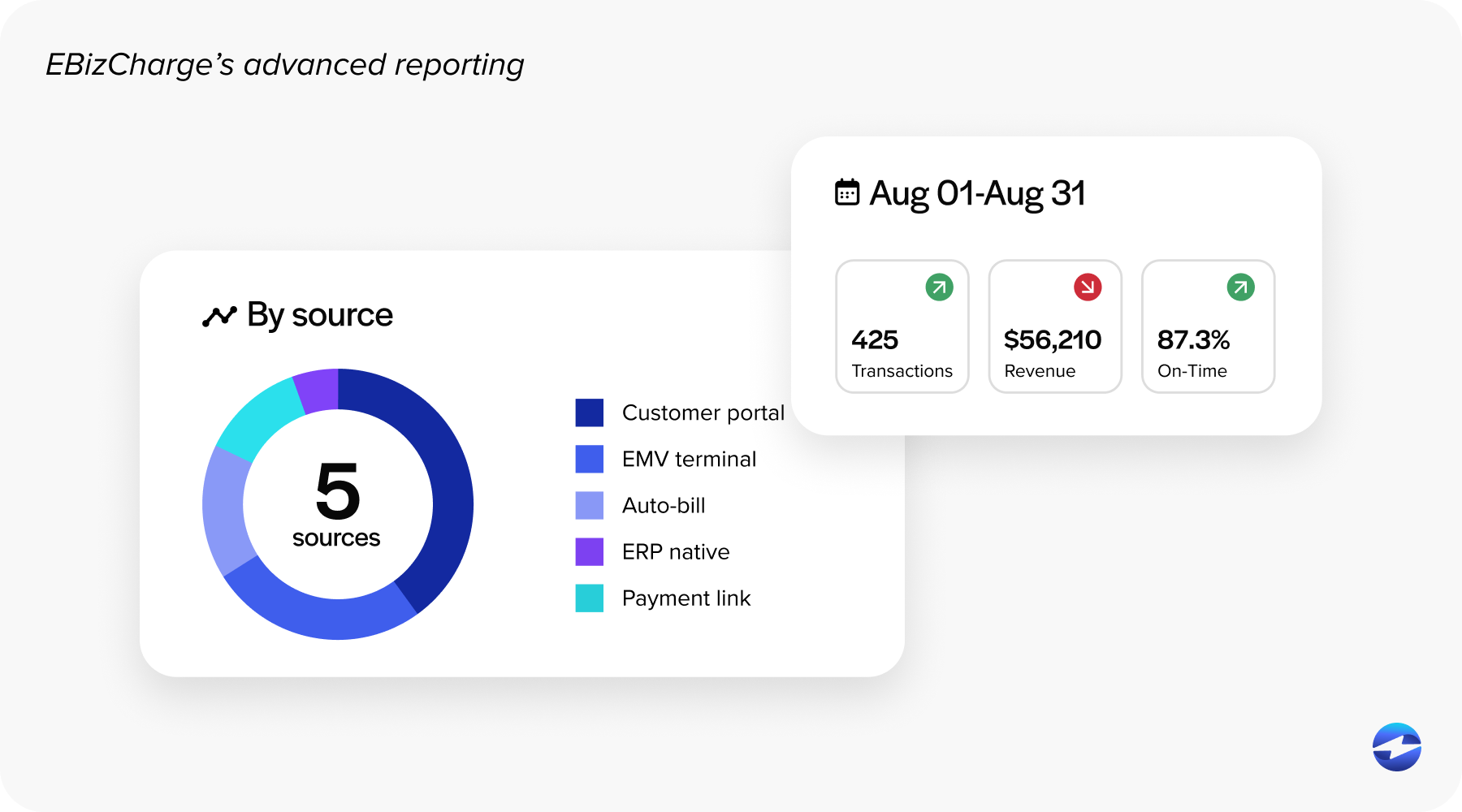Click the calendar icon beside Aug 01-Aug 31
Image resolution: width=1462 pixels, height=812 pixels.
[x=847, y=192]
